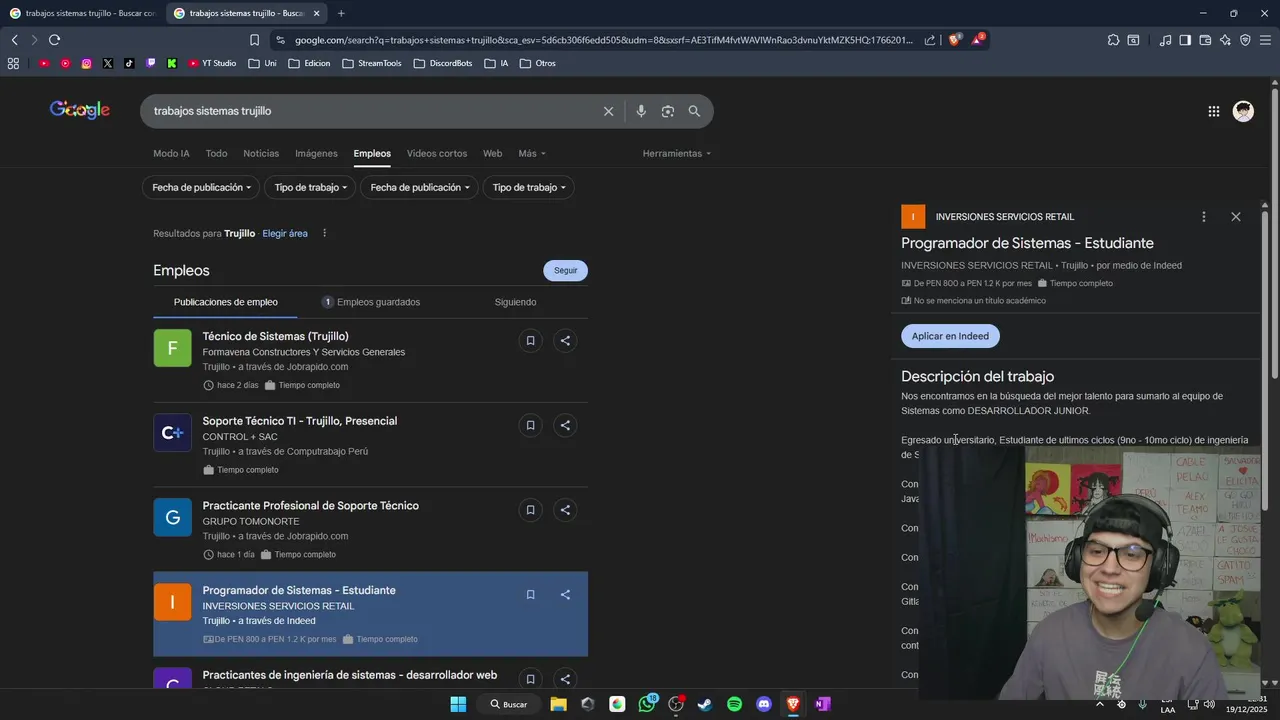
Task: Click the Google logo
Action: pyautogui.click(x=80, y=110)
